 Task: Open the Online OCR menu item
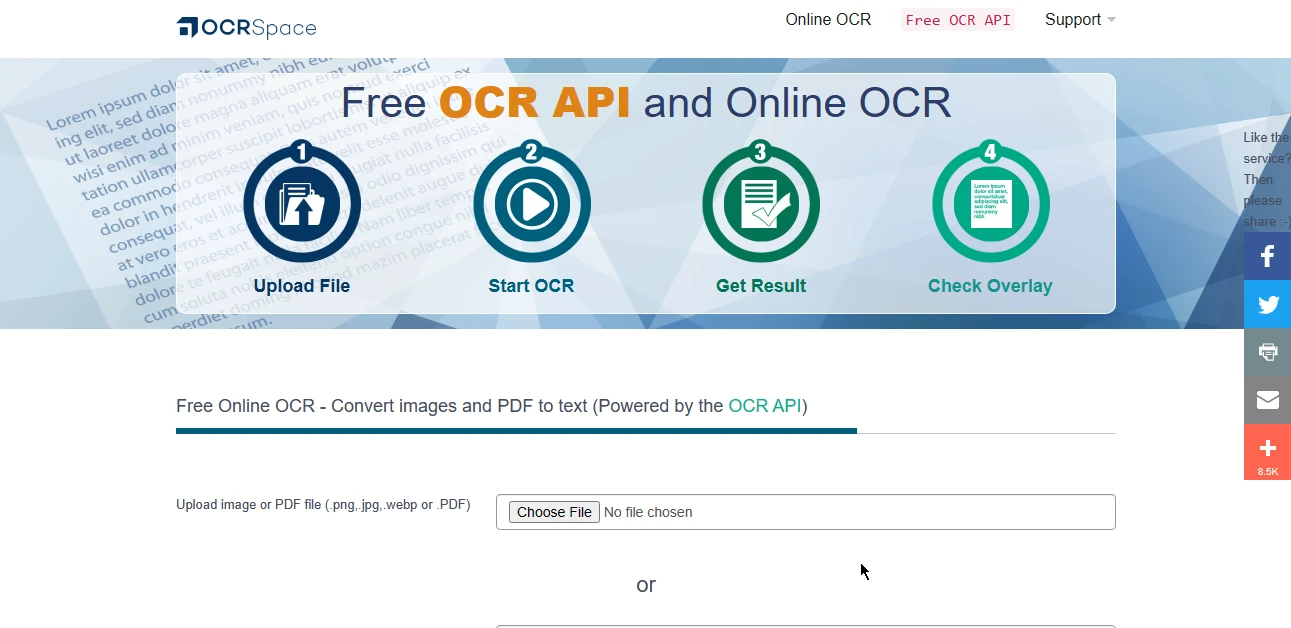point(828,20)
